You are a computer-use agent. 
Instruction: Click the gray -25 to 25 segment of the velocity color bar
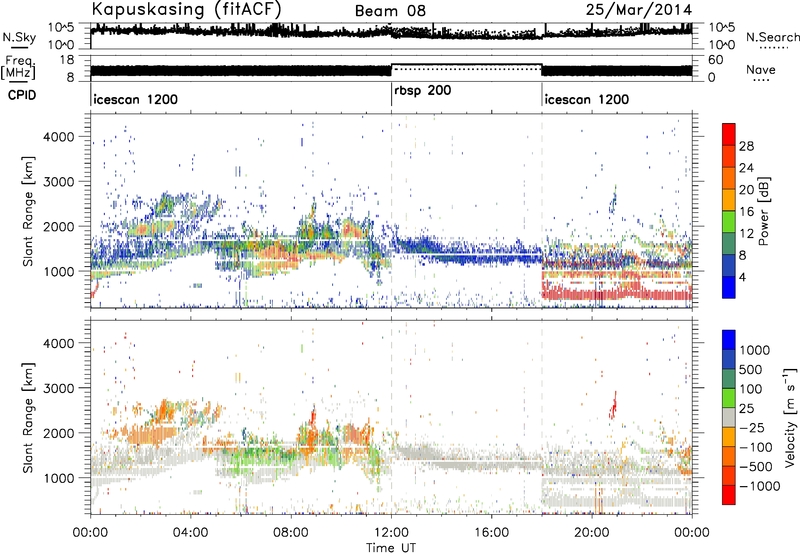[x=729, y=417]
